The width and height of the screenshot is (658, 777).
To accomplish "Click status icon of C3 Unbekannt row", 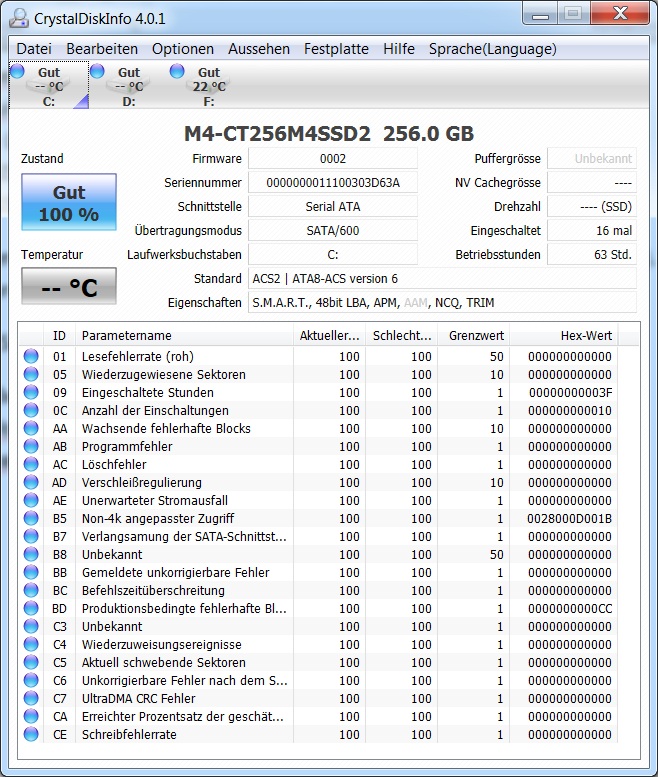I will [x=31, y=626].
